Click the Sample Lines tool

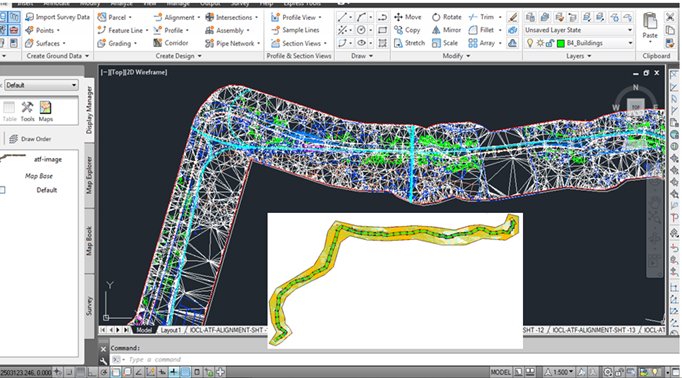tap(295, 30)
